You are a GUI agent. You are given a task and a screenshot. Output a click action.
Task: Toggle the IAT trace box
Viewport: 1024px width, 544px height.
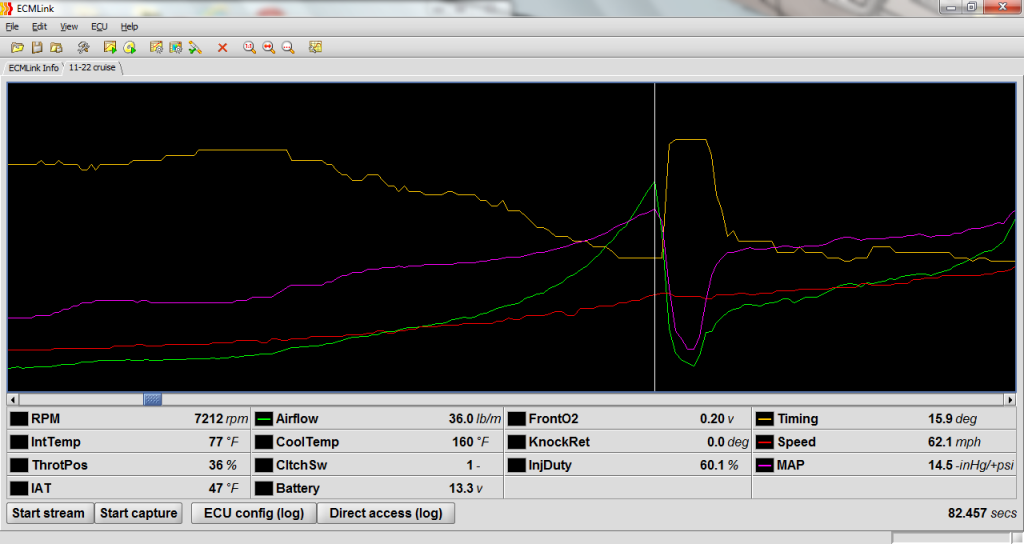(19, 488)
